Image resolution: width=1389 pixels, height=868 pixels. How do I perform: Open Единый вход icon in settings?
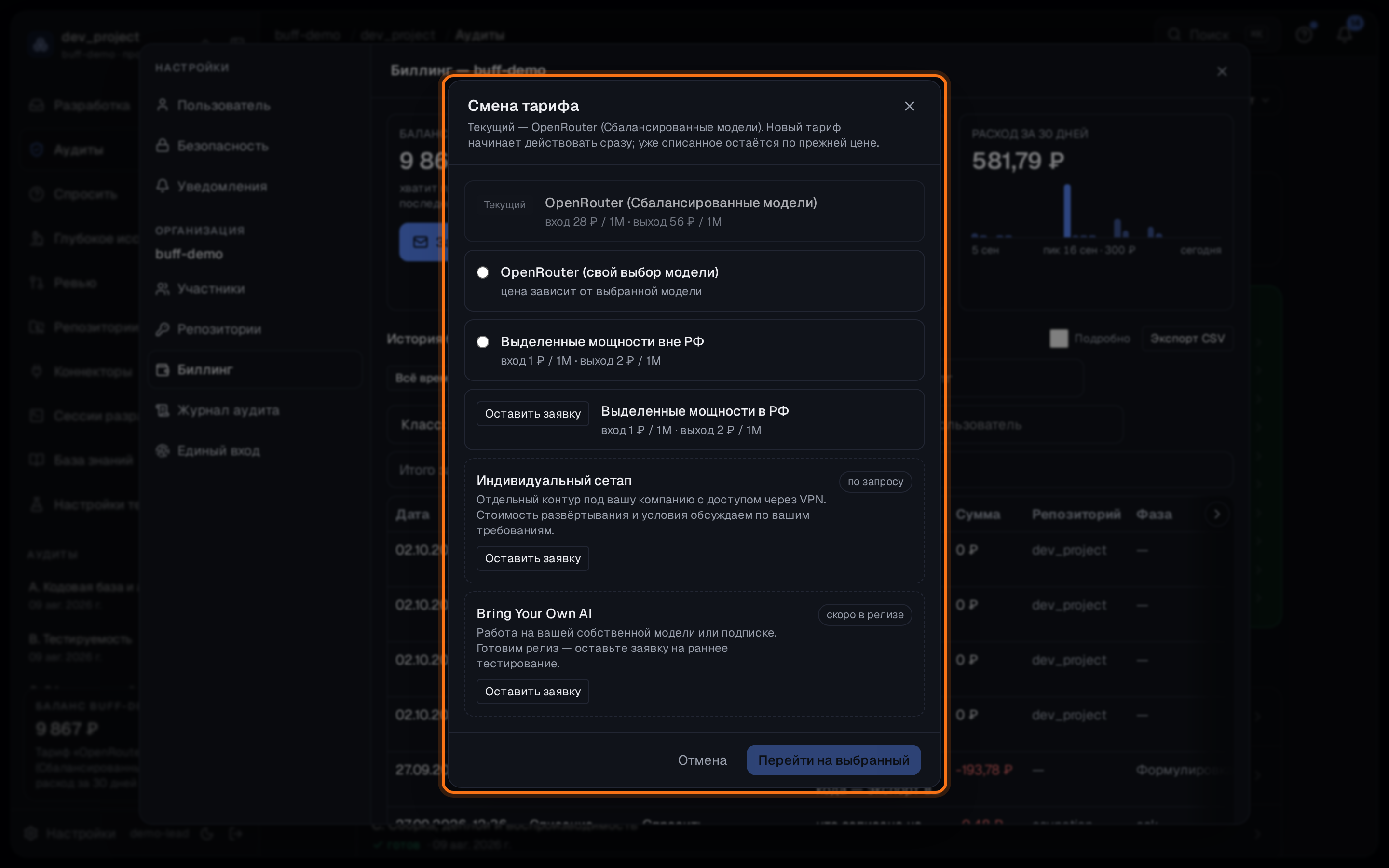pos(163,451)
